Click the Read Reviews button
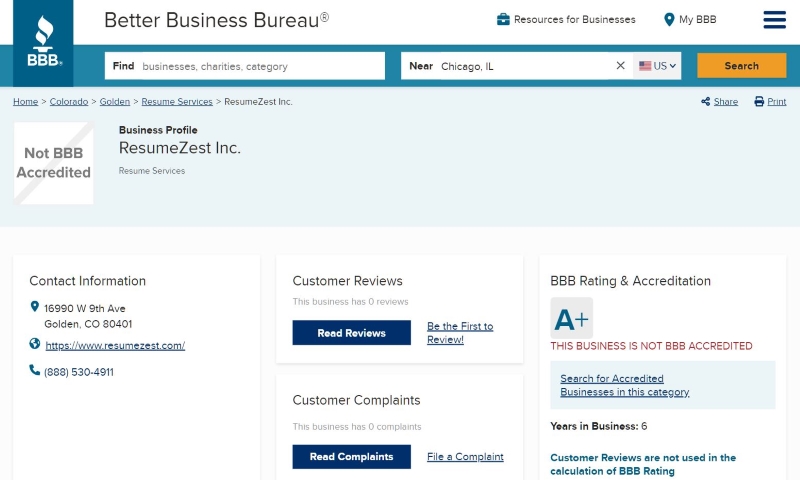This screenshot has height=480, width=800. 352,333
